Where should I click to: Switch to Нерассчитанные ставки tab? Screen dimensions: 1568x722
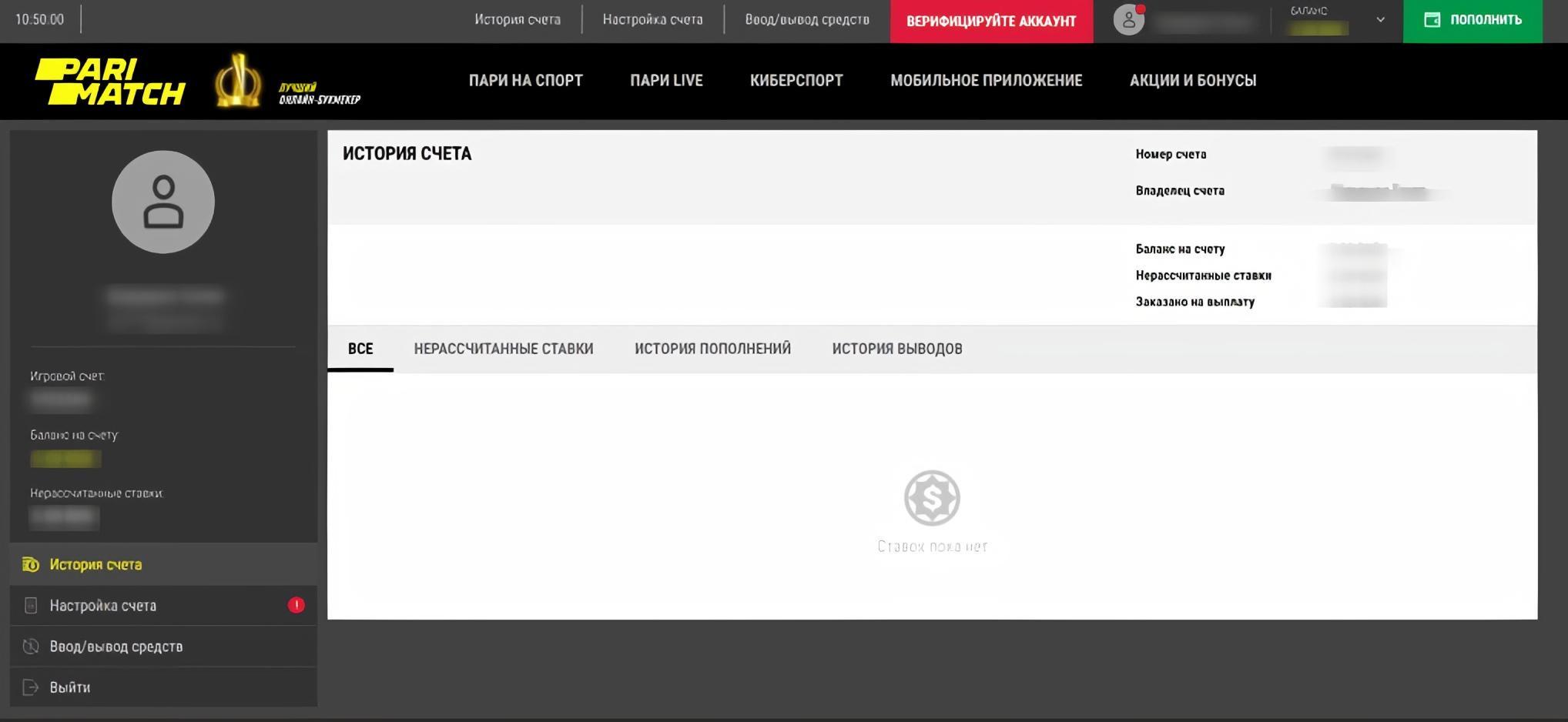(504, 349)
